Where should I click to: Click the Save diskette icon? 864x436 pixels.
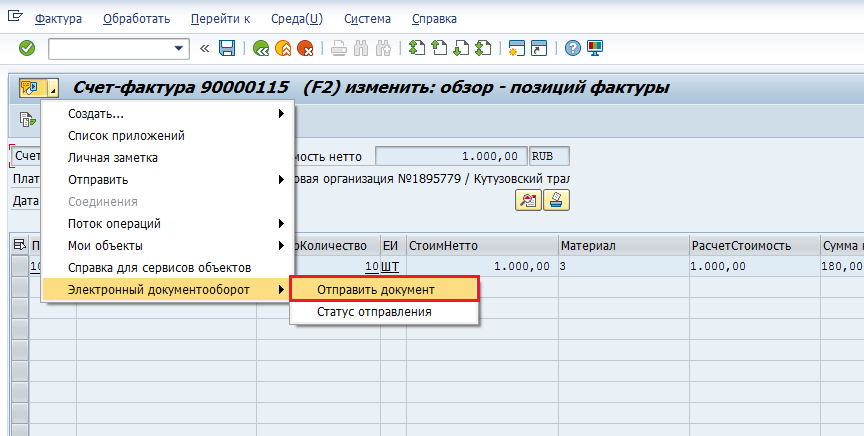point(227,48)
